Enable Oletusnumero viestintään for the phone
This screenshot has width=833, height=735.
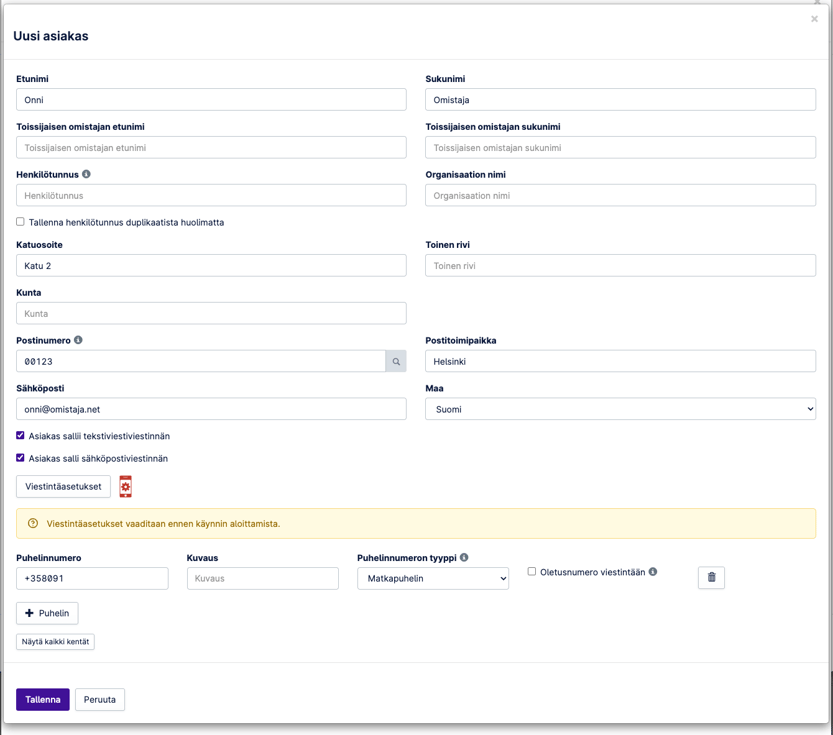tap(529, 571)
